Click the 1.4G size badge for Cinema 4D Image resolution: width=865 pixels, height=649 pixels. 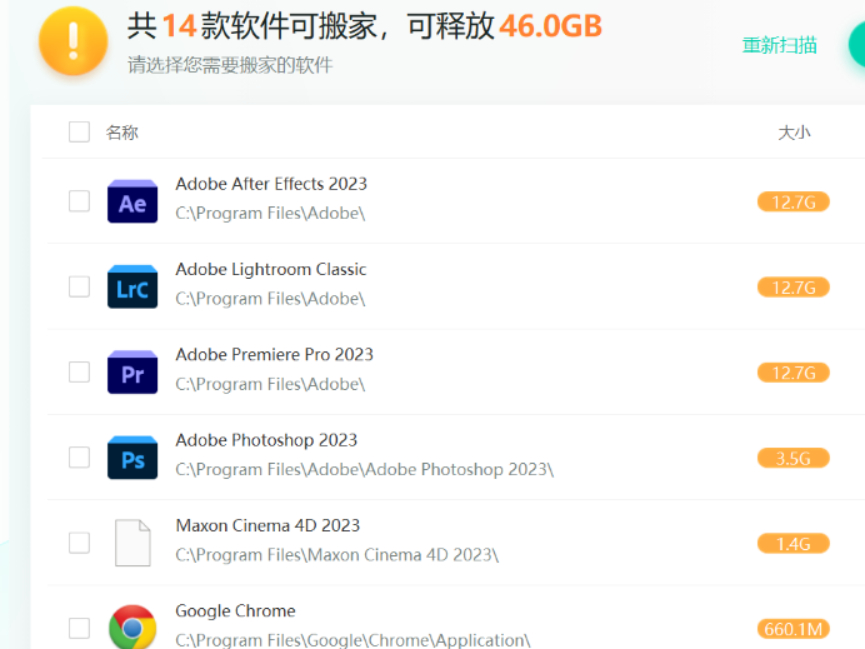pyautogui.click(x=793, y=544)
